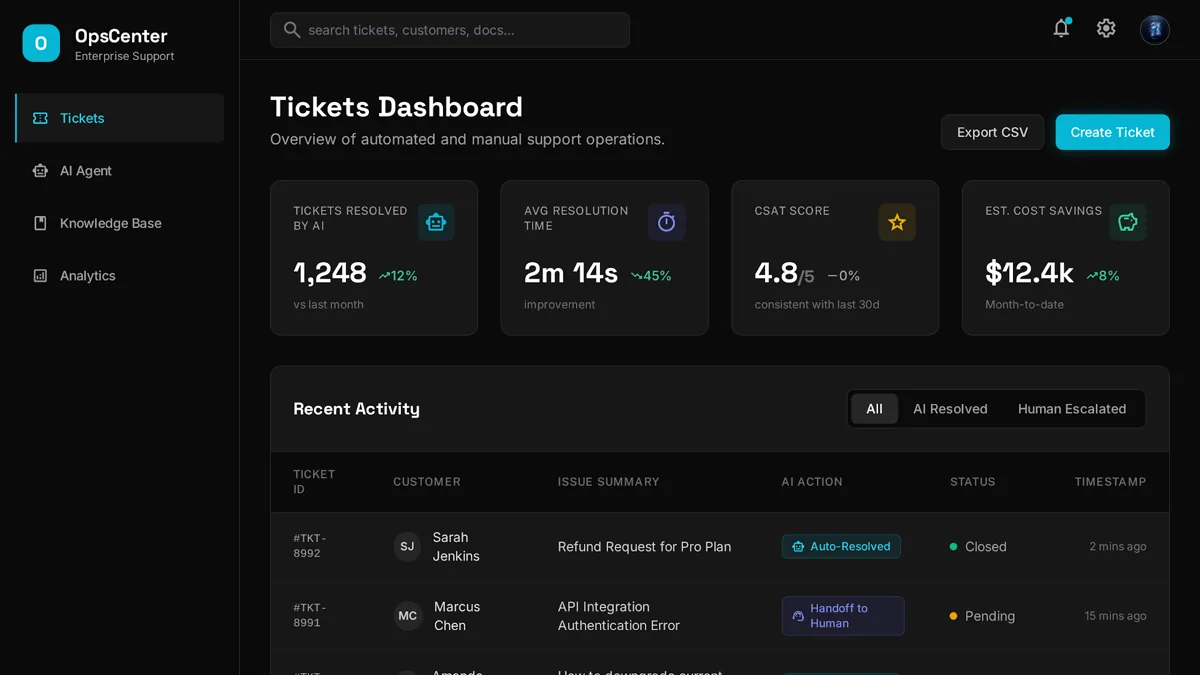The image size is (1200, 675).
Task: Filter by AI Resolved tab
Action: [x=950, y=409]
